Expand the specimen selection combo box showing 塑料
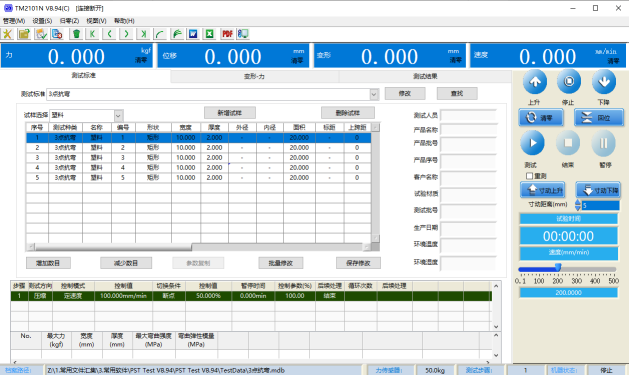 click(118, 116)
